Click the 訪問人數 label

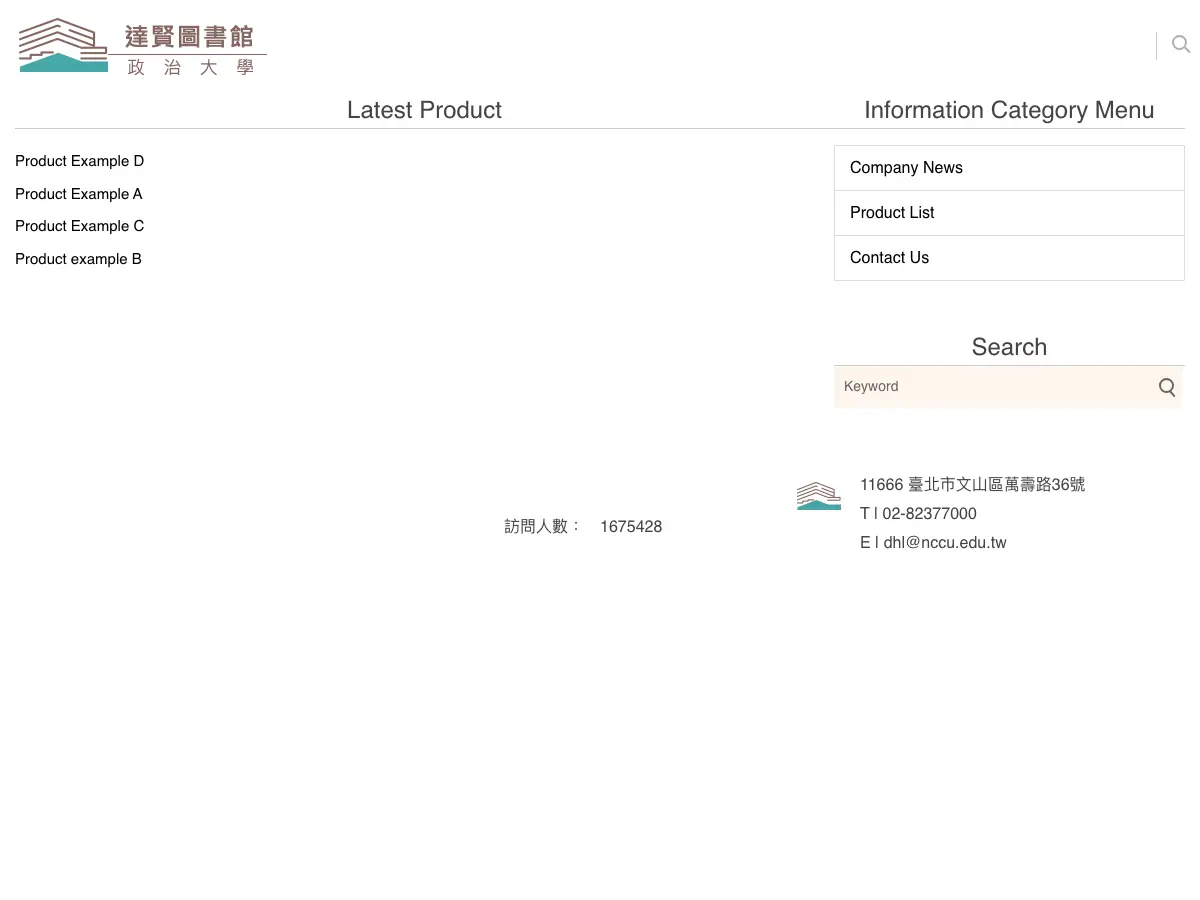[x=542, y=526]
